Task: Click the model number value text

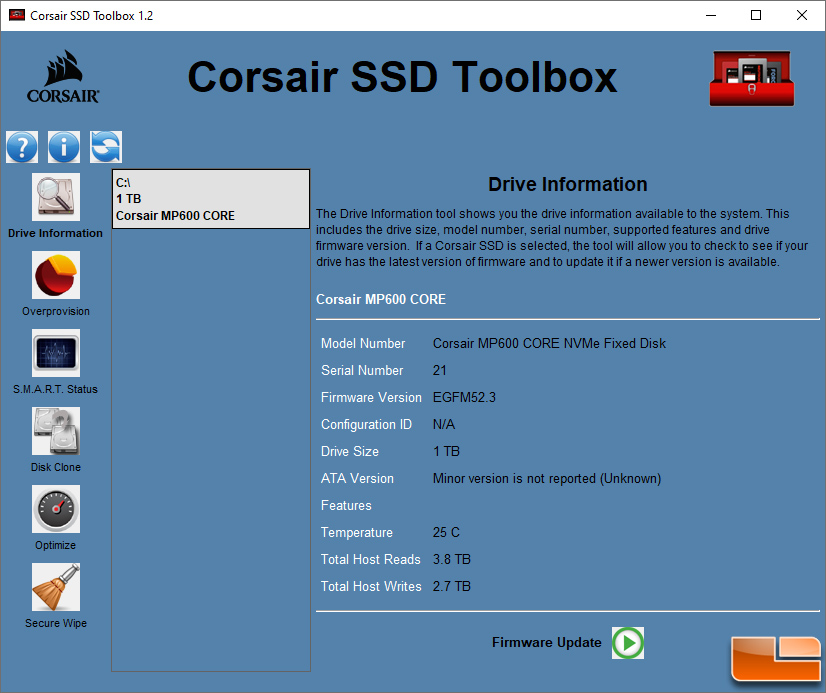Action: pos(549,343)
